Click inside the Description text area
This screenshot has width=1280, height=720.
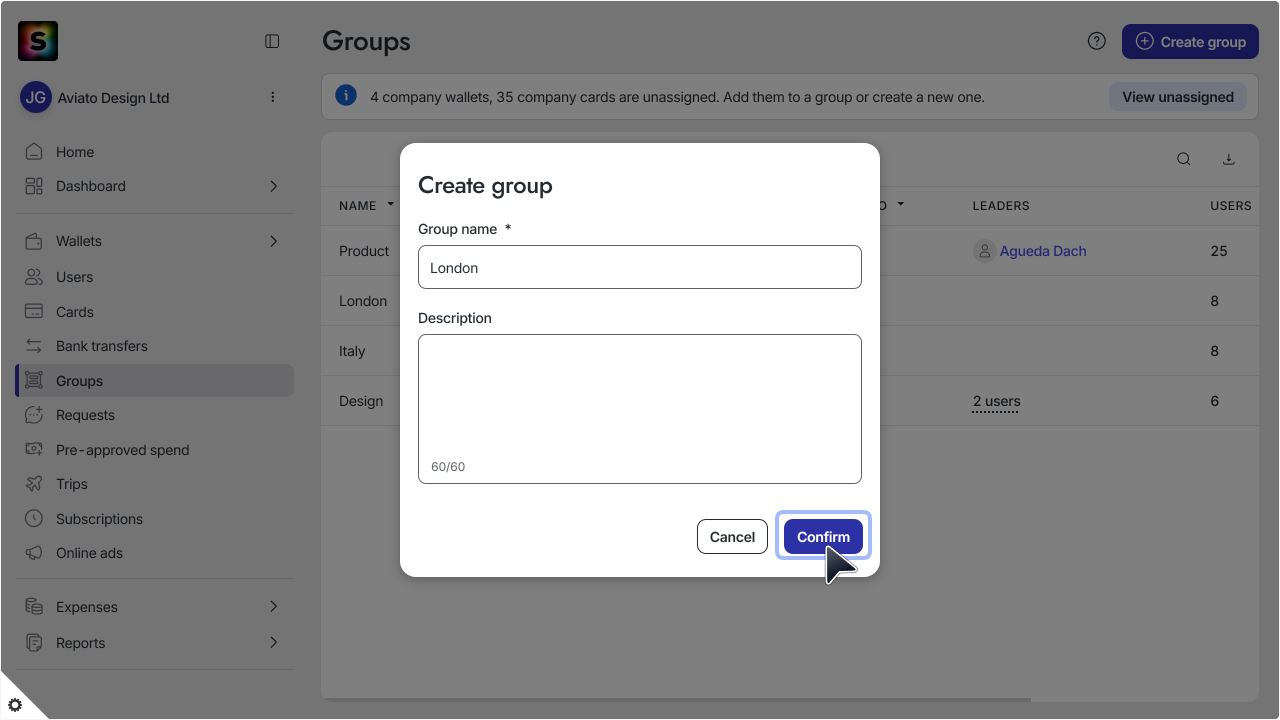(640, 409)
